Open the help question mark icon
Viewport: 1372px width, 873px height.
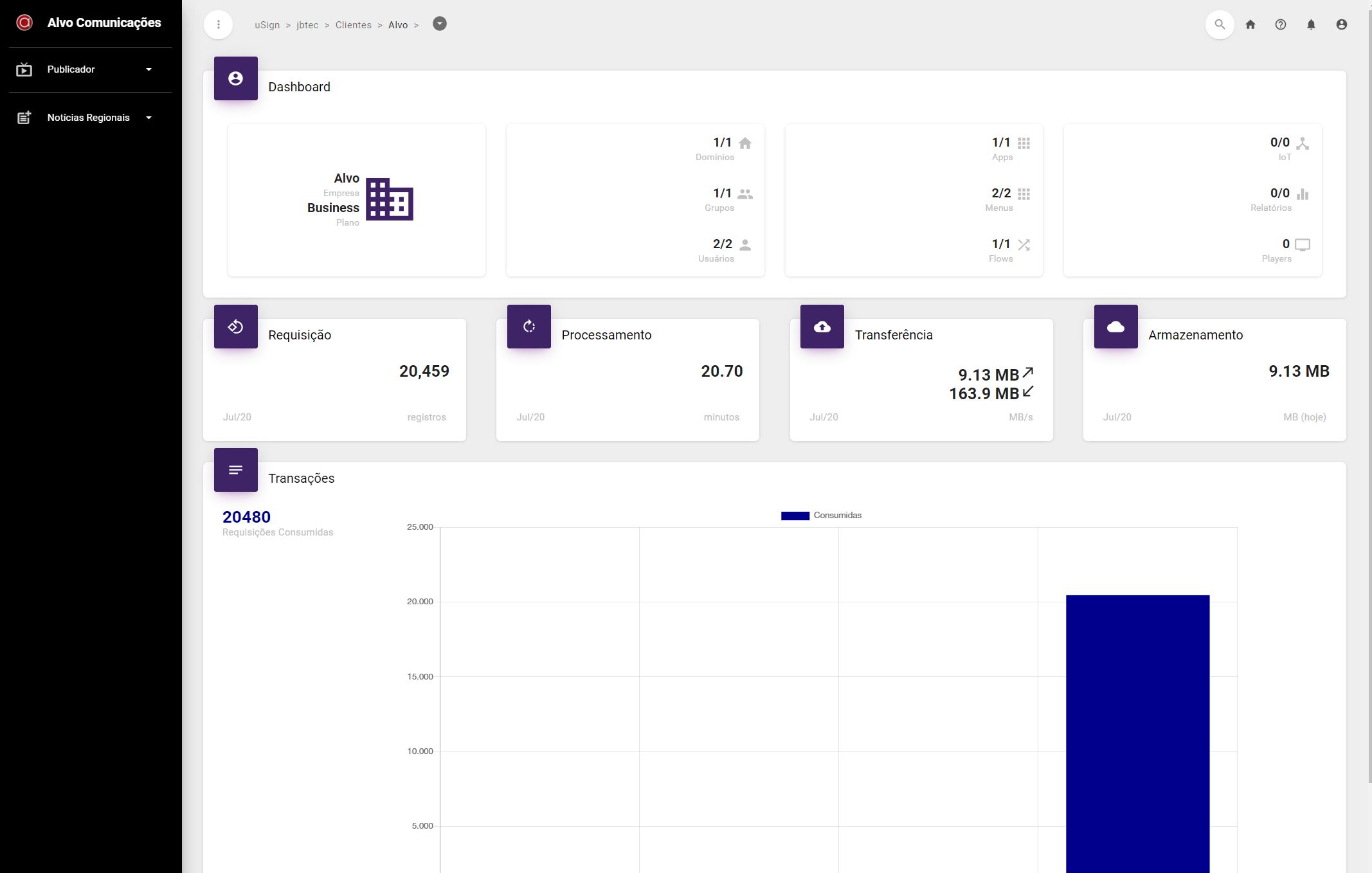pyautogui.click(x=1281, y=24)
